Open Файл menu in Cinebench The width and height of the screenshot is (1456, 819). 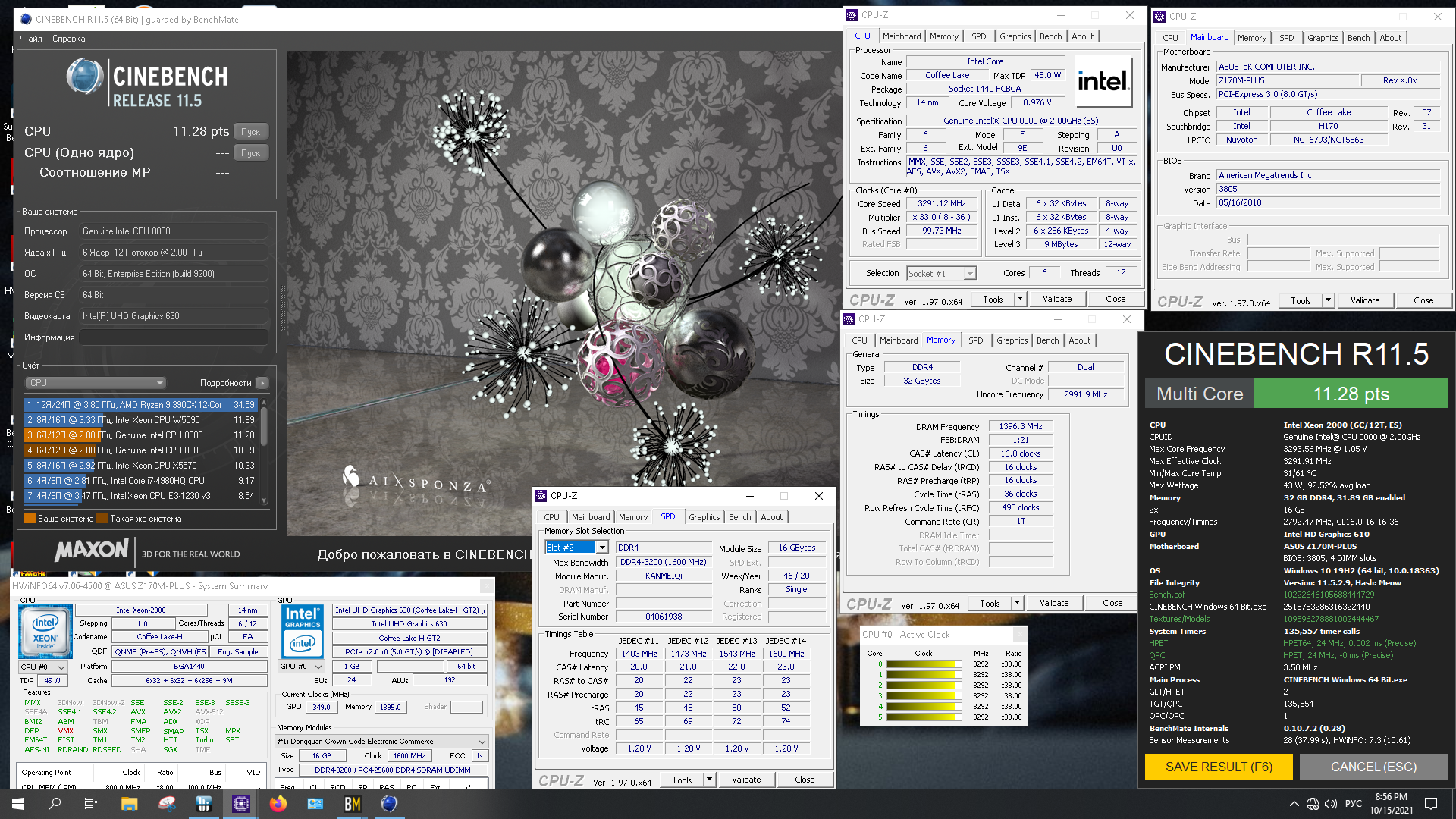[31, 39]
